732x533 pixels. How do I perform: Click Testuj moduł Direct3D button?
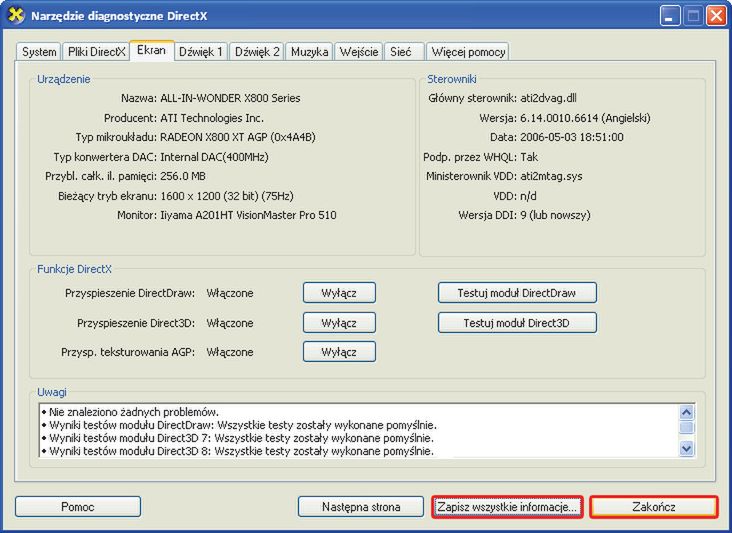517,323
